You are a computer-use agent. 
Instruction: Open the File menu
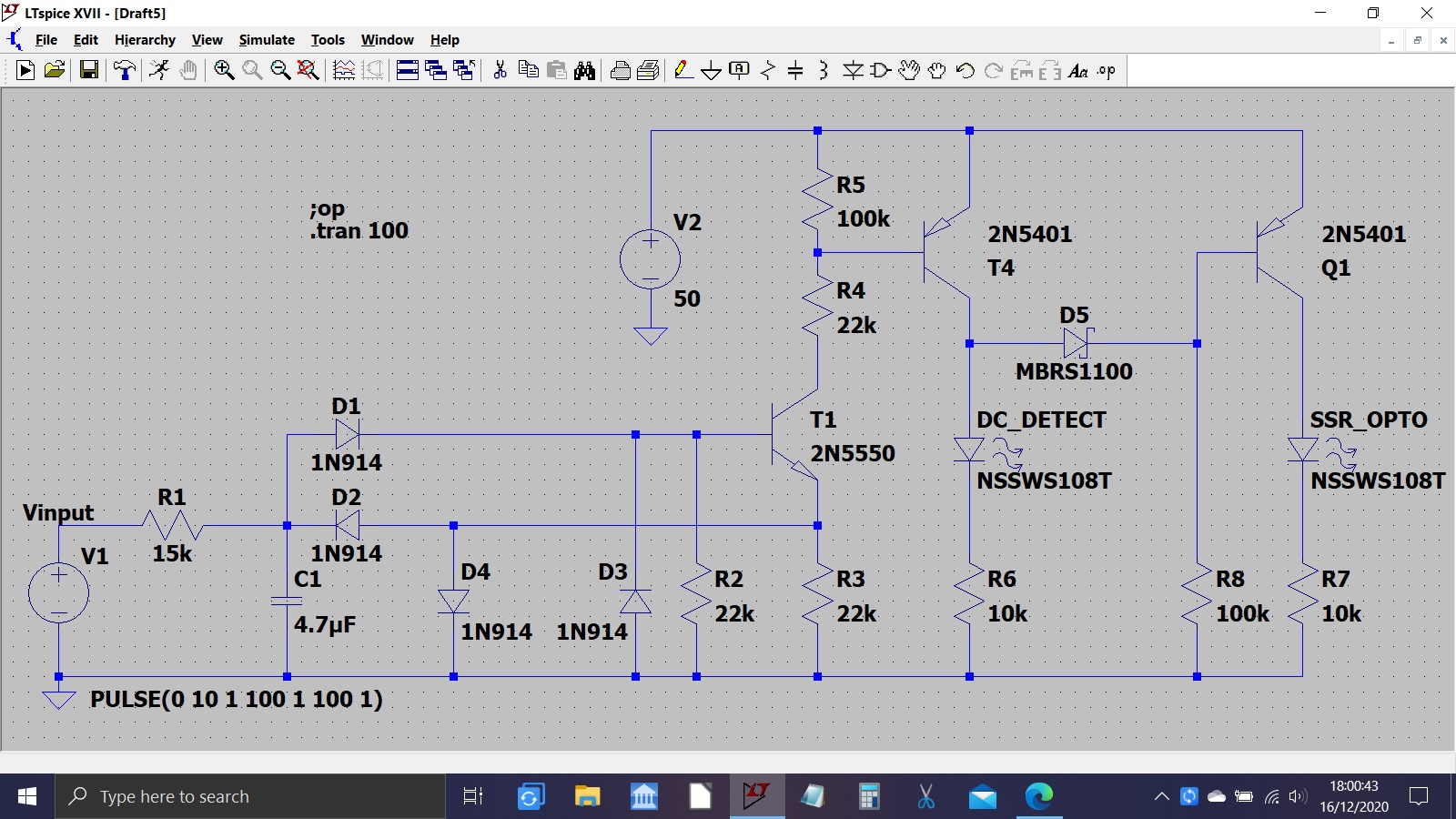45,40
